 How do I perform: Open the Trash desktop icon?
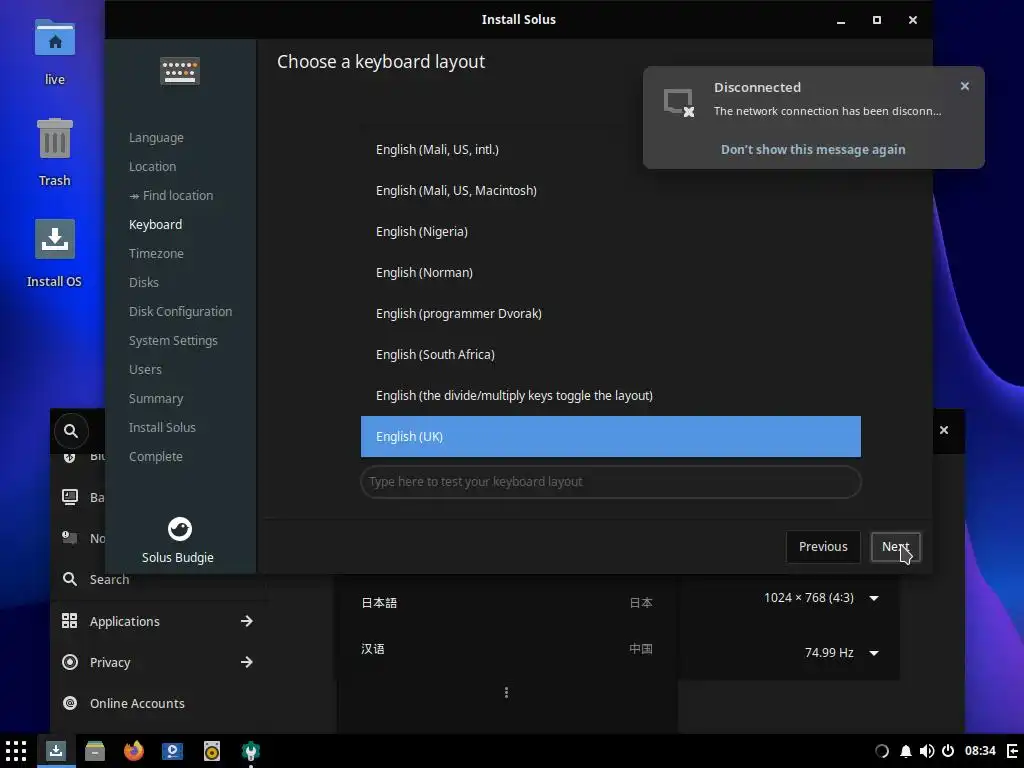pyautogui.click(x=55, y=152)
